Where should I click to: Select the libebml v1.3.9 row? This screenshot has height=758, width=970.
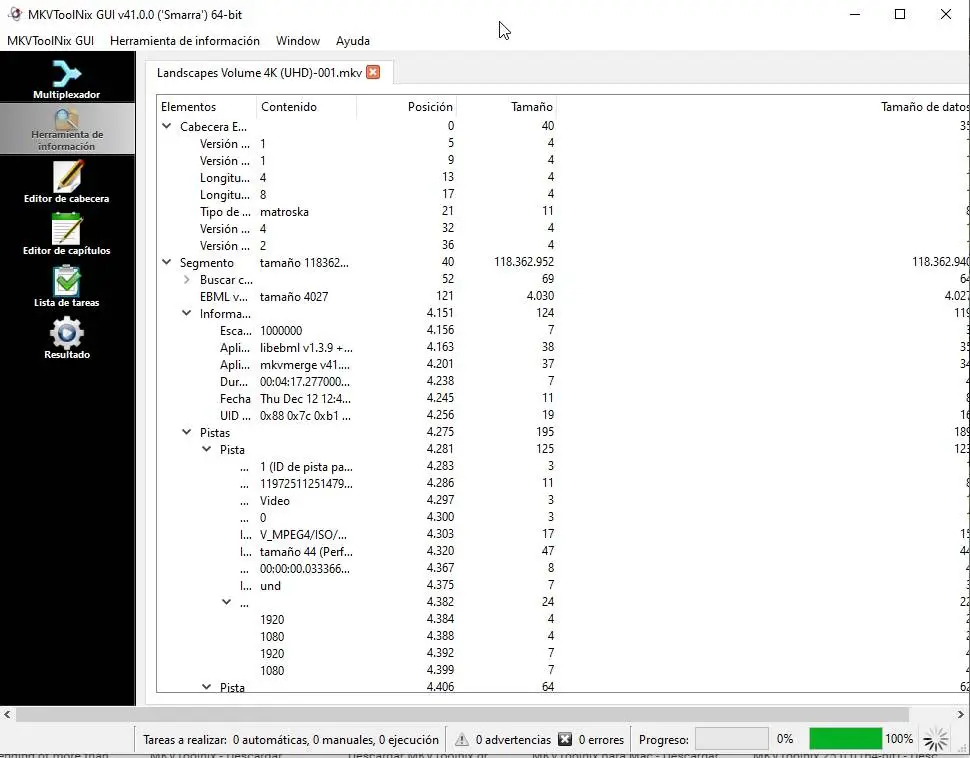pos(563,347)
